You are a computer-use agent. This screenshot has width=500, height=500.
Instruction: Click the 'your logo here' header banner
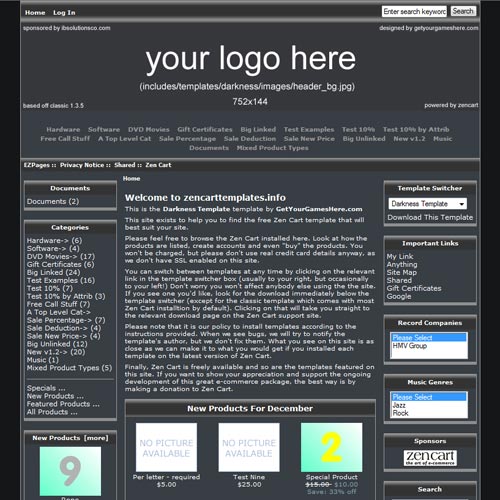pyautogui.click(x=250, y=68)
